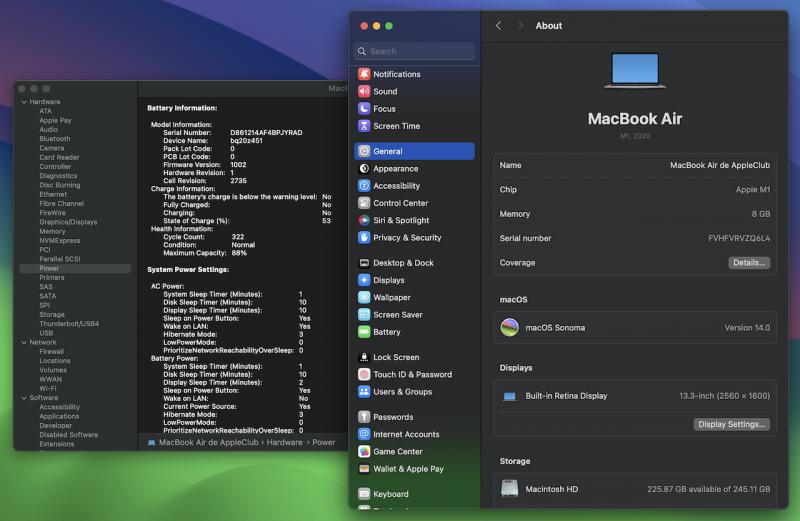This screenshot has height=521, width=800.
Task: Open the Passwords key icon
Action: [x=364, y=417]
